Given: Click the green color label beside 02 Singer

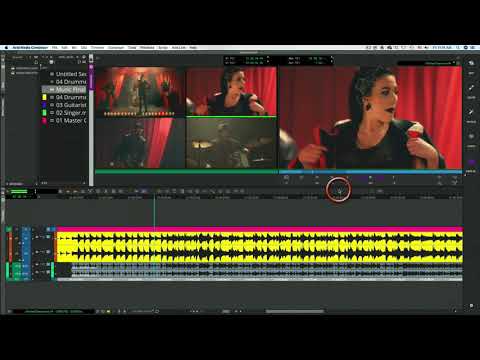Looking at the screenshot, I should pyautogui.click(x=44, y=113).
